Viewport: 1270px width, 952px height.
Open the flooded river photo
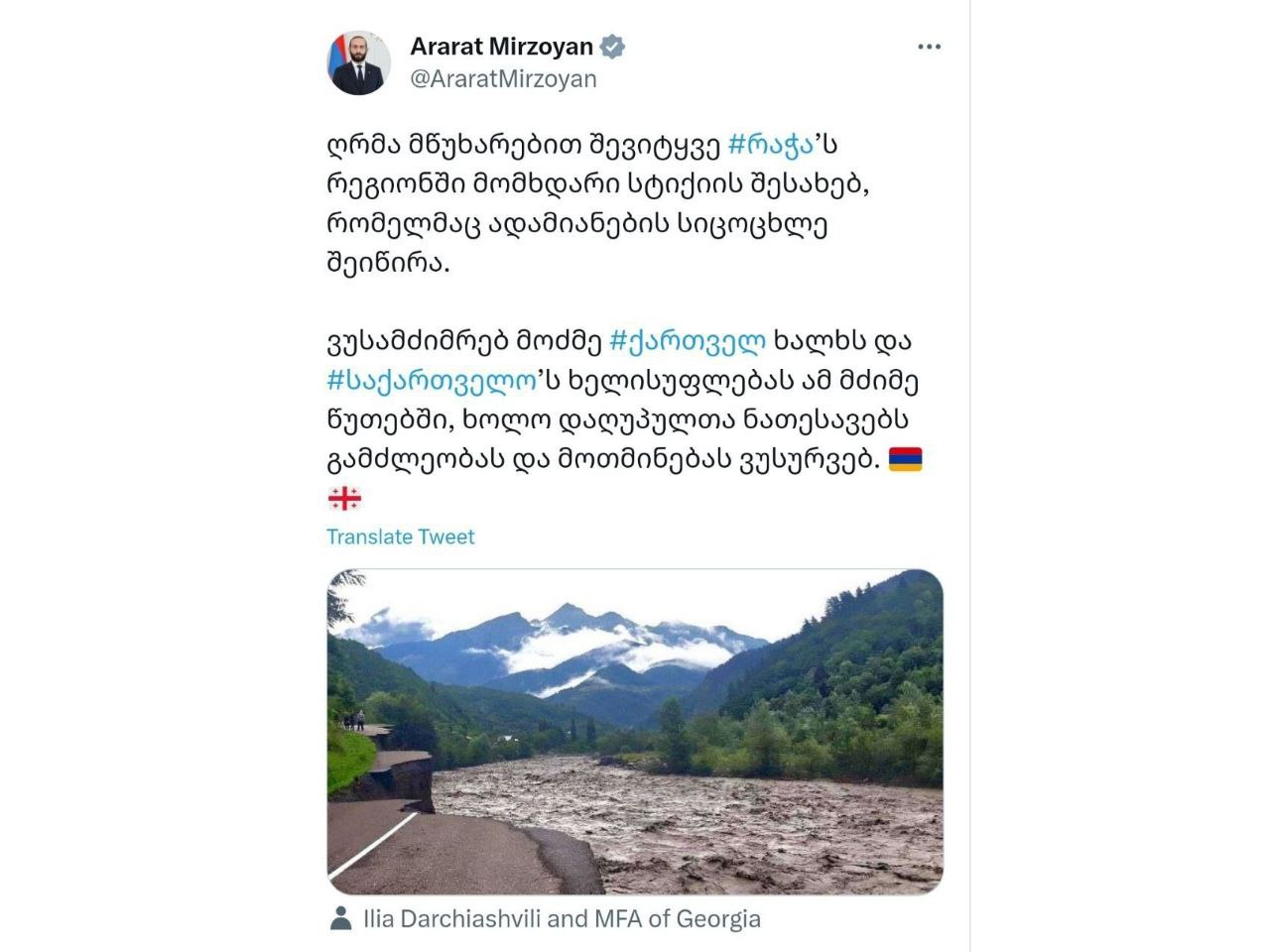pyautogui.click(x=635, y=733)
